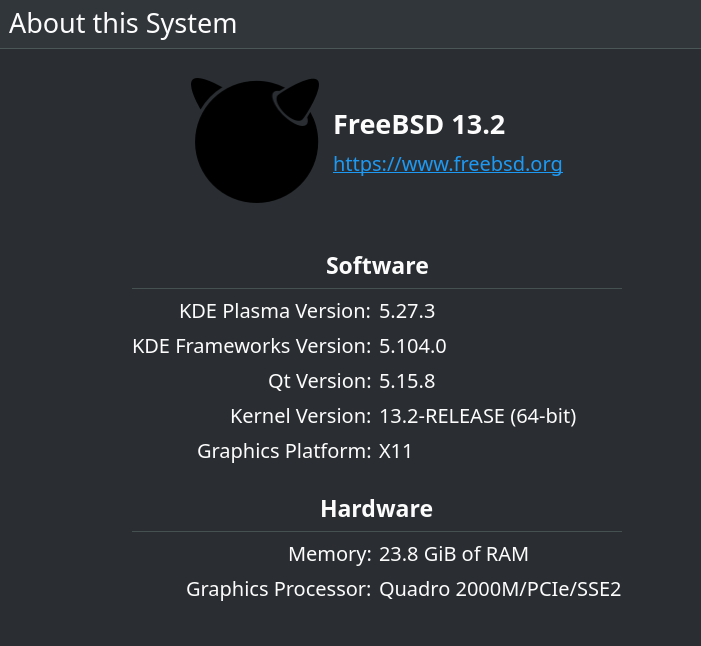Viewport: 701px width, 646px height.
Task: Click the "KDE Frameworks Version" label
Action: pos(251,346)
